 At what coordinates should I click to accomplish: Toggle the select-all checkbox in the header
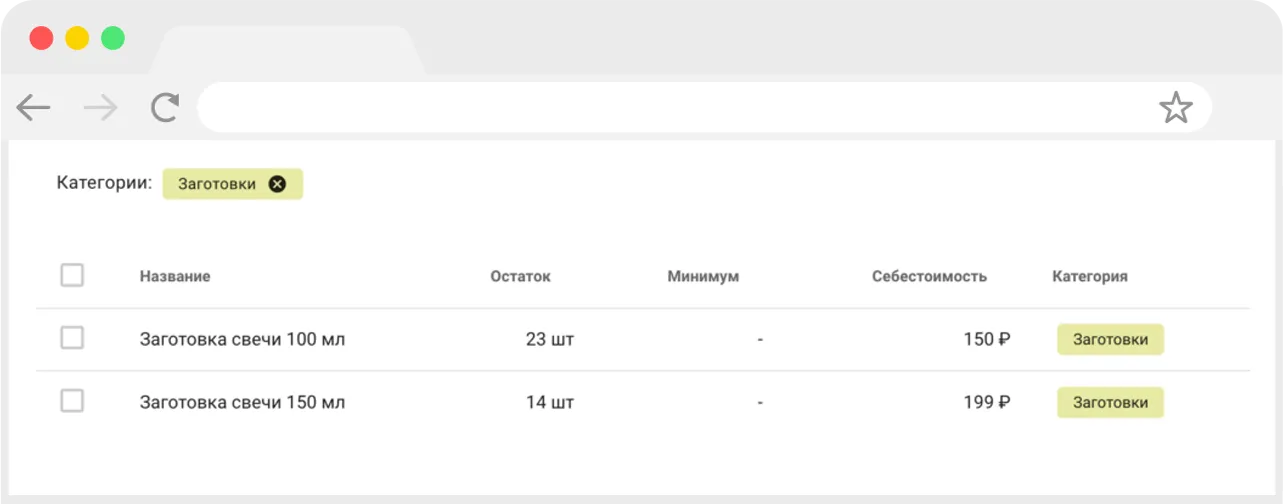coord(72,275)
